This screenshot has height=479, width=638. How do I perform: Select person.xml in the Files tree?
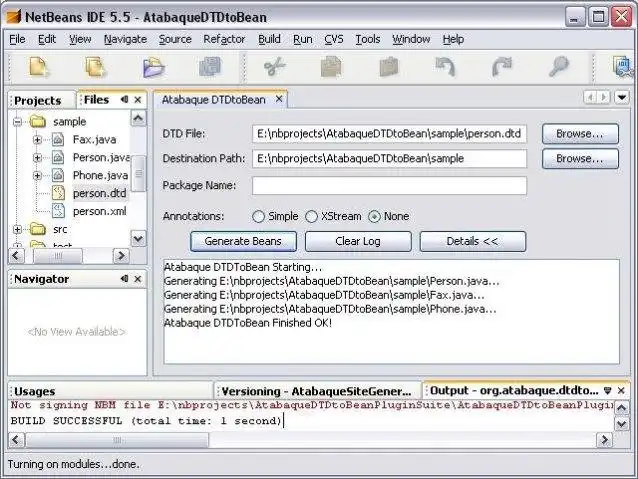pos(99,211)
